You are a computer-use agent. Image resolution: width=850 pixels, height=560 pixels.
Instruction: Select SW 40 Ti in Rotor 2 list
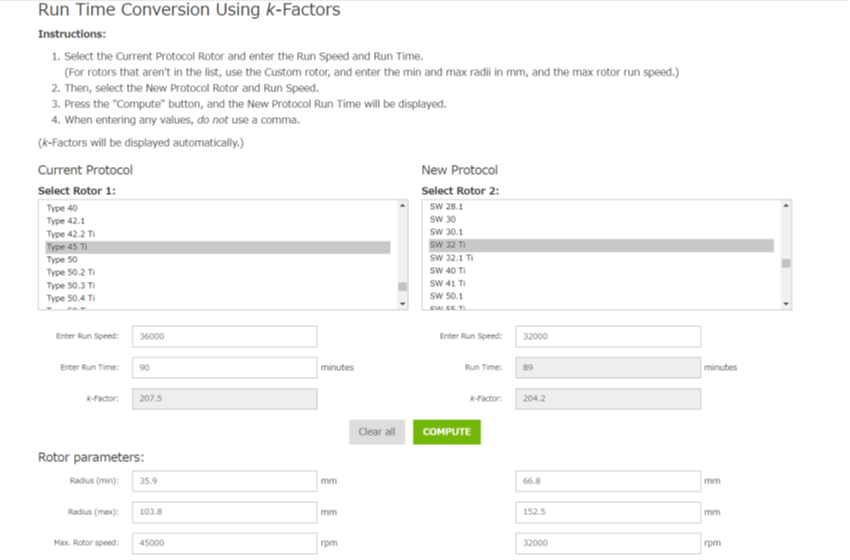click(x=601, y=271)
